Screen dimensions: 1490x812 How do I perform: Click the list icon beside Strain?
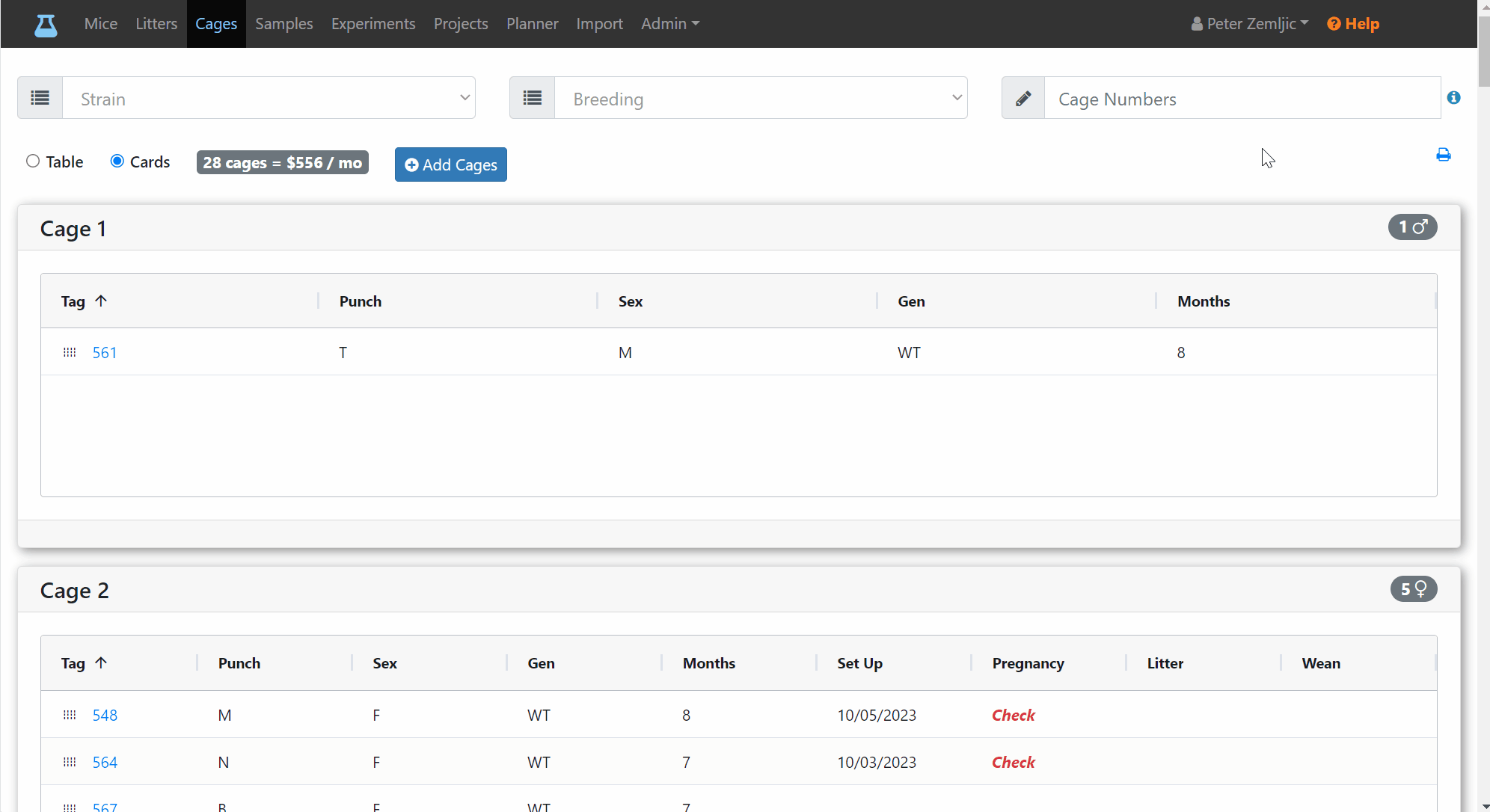[x=40, y=98]
